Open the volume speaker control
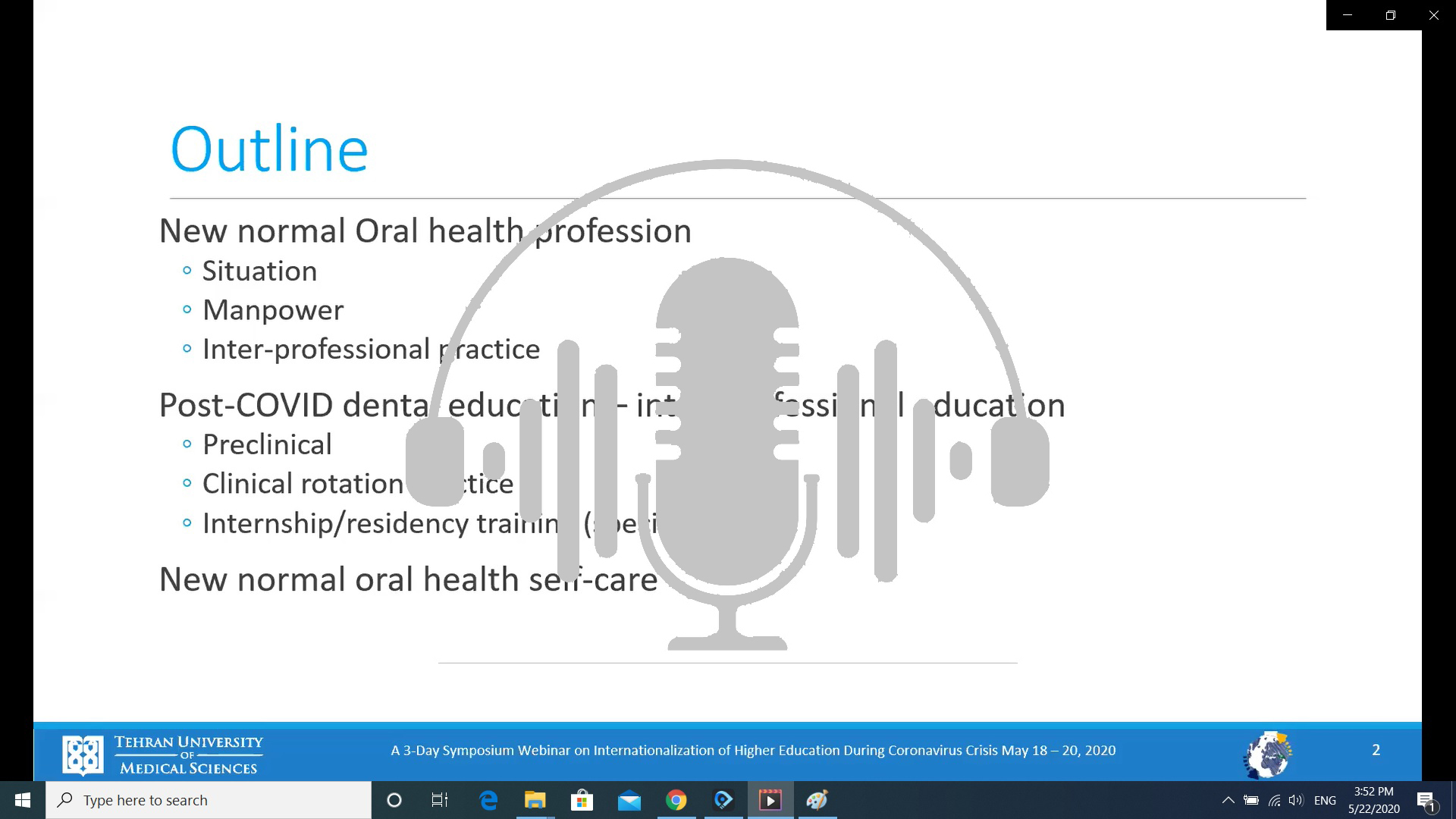 (1295, 800)
